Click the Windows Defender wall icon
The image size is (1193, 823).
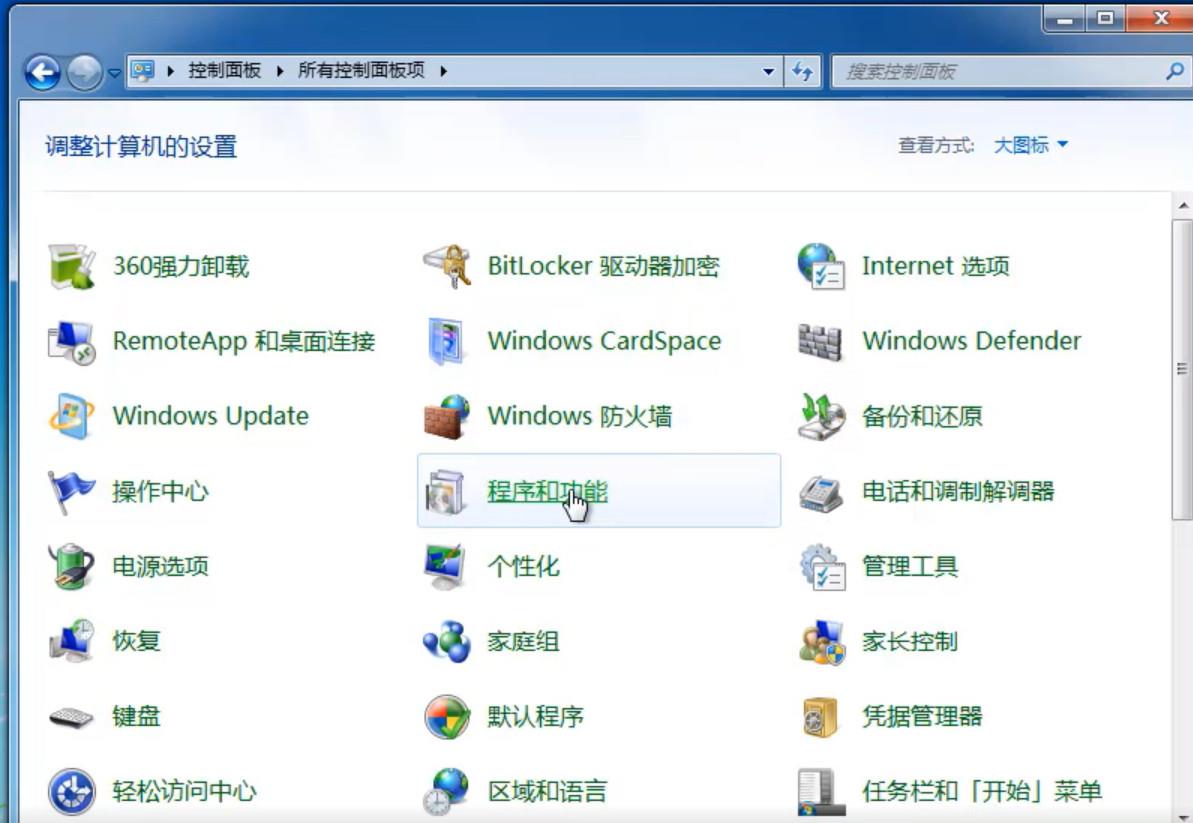(x=820, y=342)
